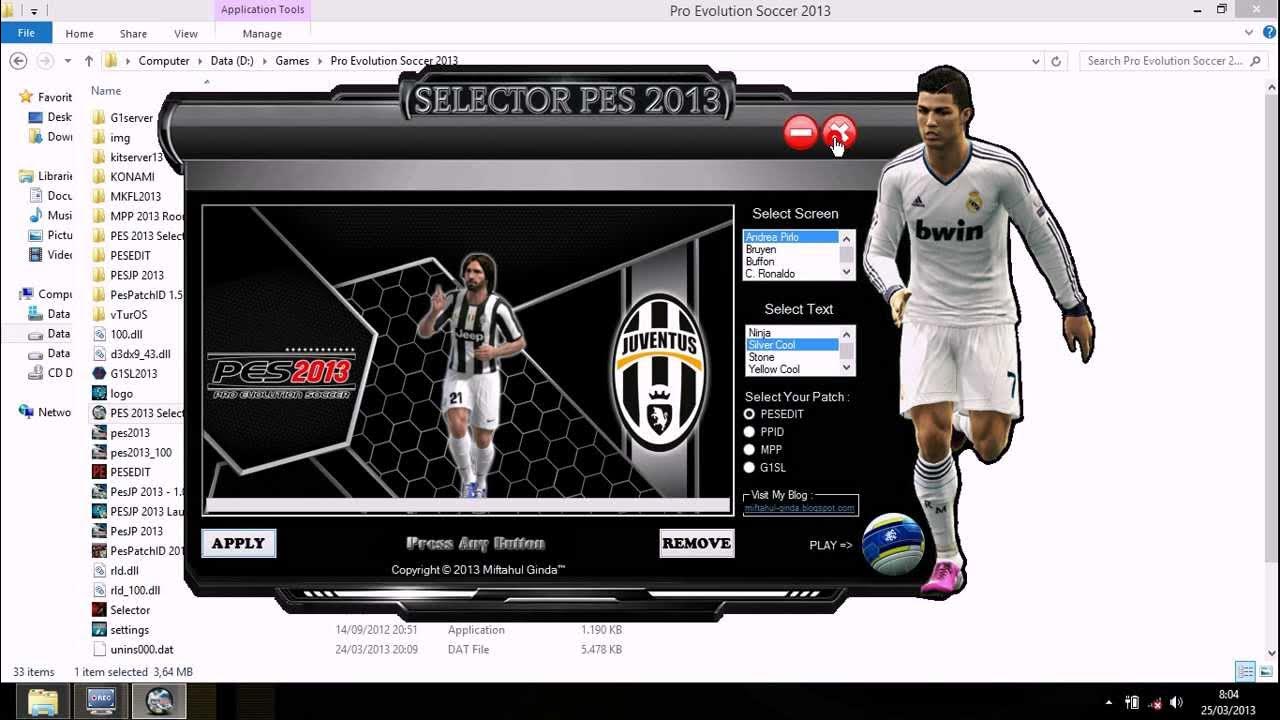Click the down arrow of the Select Screen list scrollbar
This screenshot has width=1280, height=720.
tap(847, 272)
